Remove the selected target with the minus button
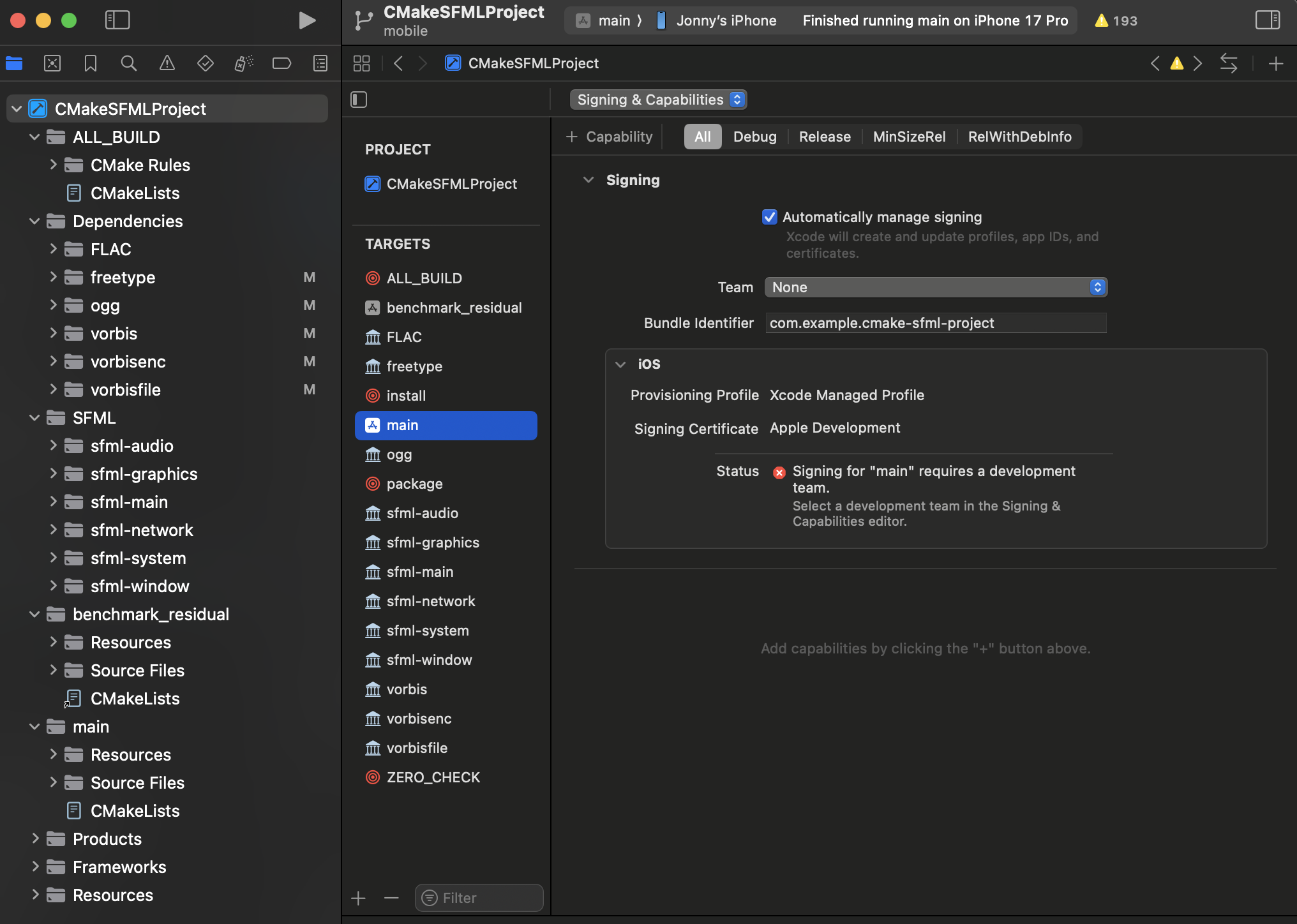The height and width of the screenshot is (924, 1297). pos(391,898)
